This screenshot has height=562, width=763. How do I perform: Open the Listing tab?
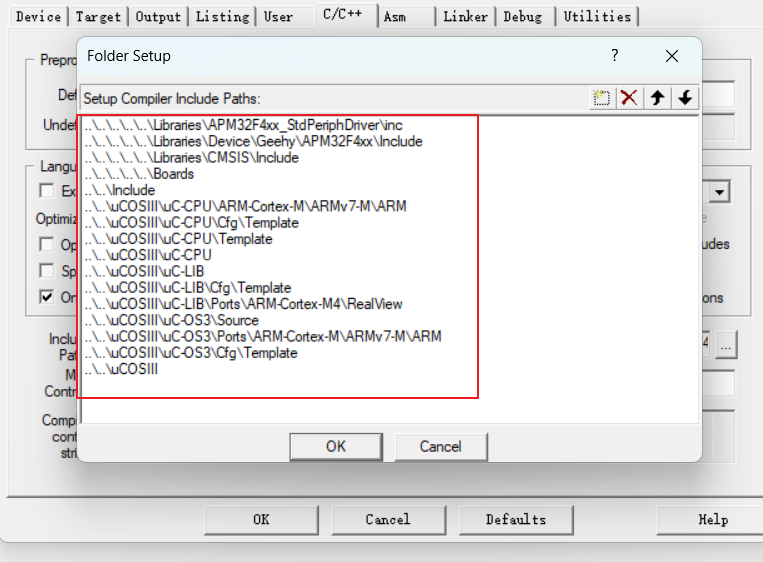[222, 17]
